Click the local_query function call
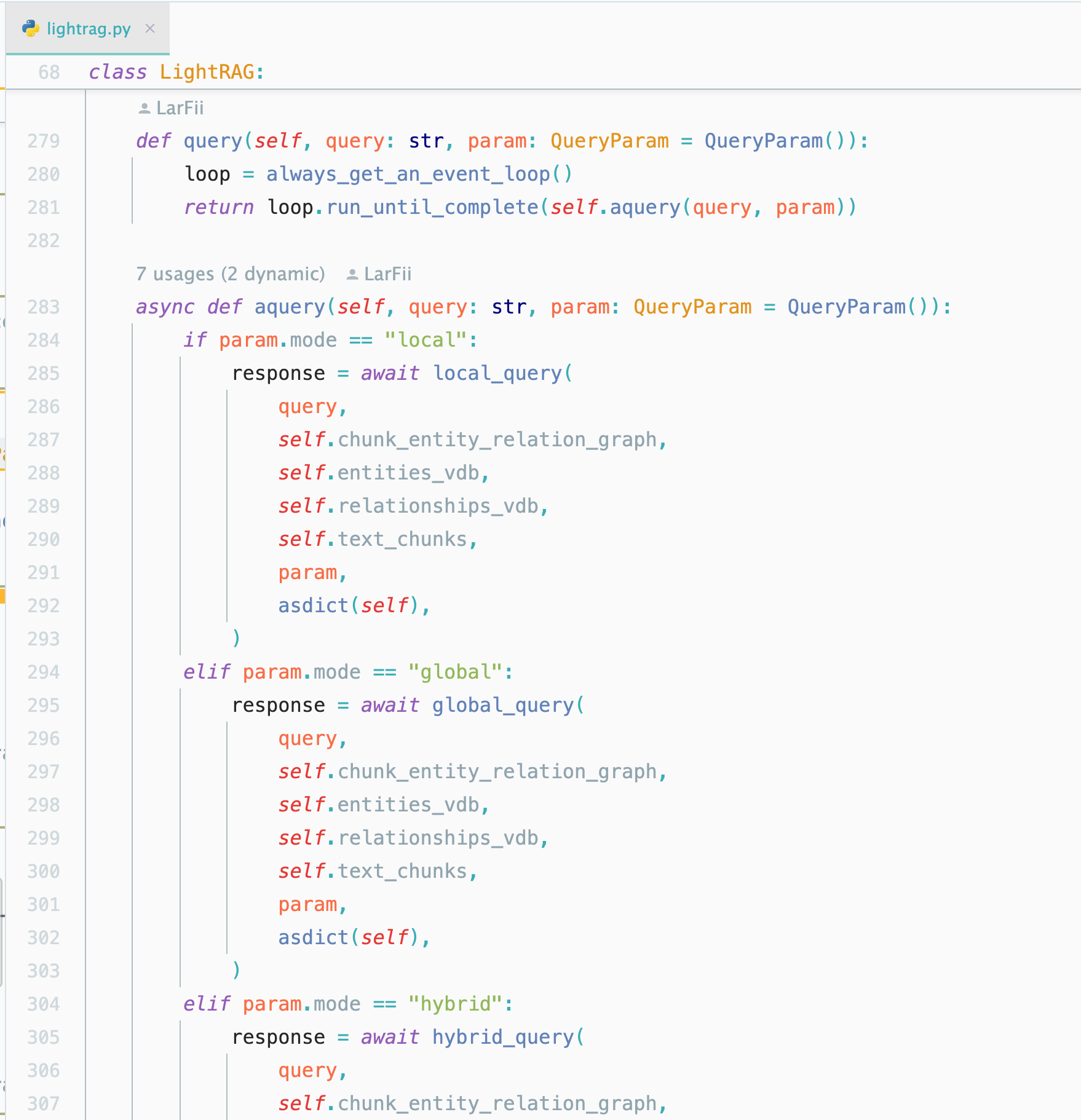This screenshot has height=1120, width=1081. tap(497, 373)
